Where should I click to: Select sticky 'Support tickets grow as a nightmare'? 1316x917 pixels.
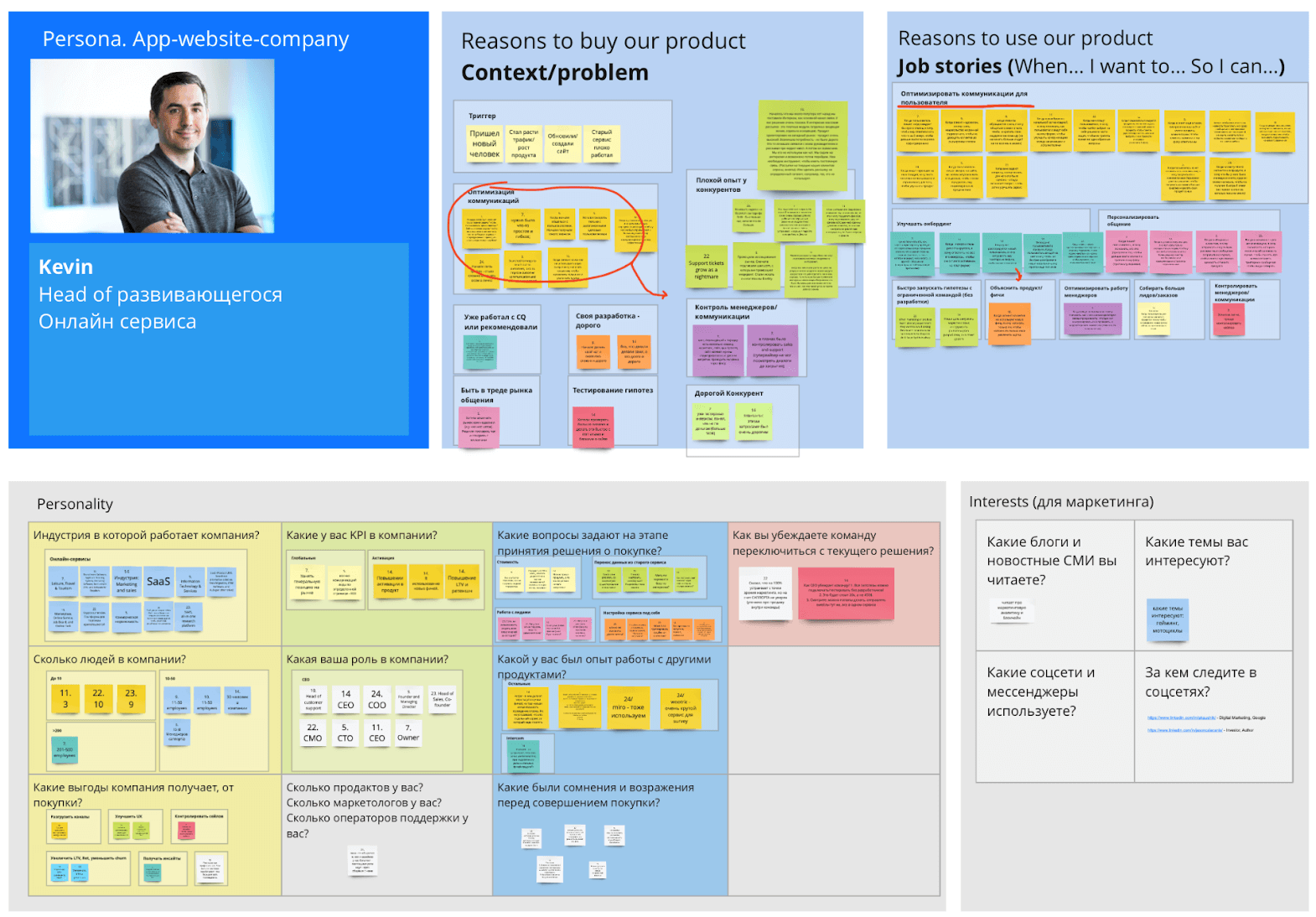(706, 267)
